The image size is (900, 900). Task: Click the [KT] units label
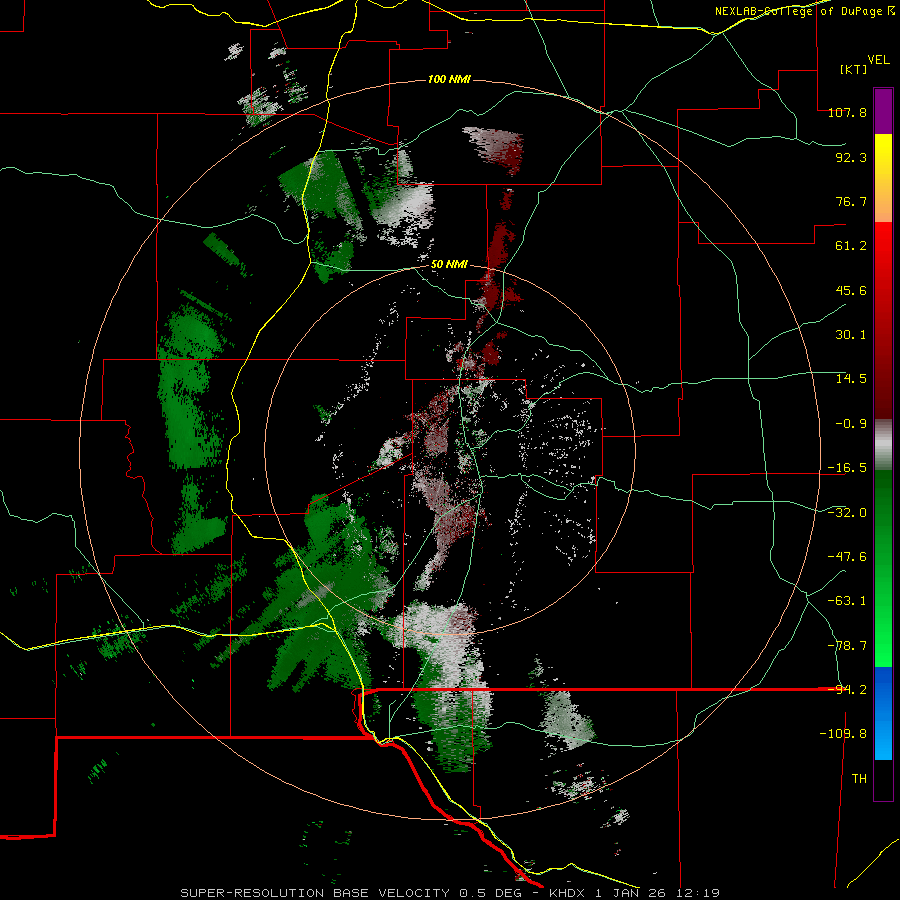click(853, 69)
